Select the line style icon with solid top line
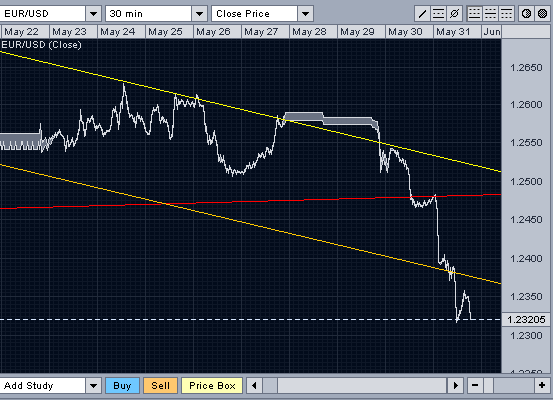553x400 pixels. click(507, 14)
